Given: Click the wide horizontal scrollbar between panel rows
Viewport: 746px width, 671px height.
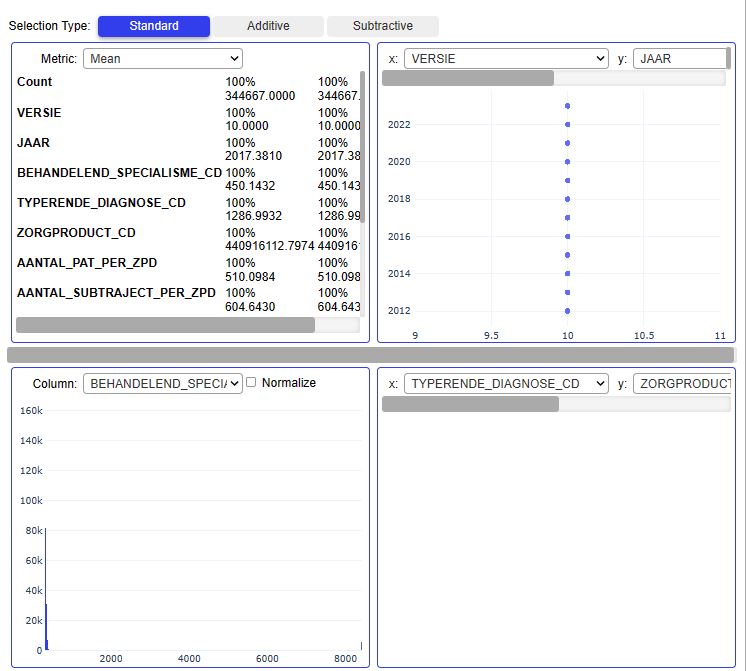Looking at the screenshot, I should pyautogui.click(x=371, y=355).
